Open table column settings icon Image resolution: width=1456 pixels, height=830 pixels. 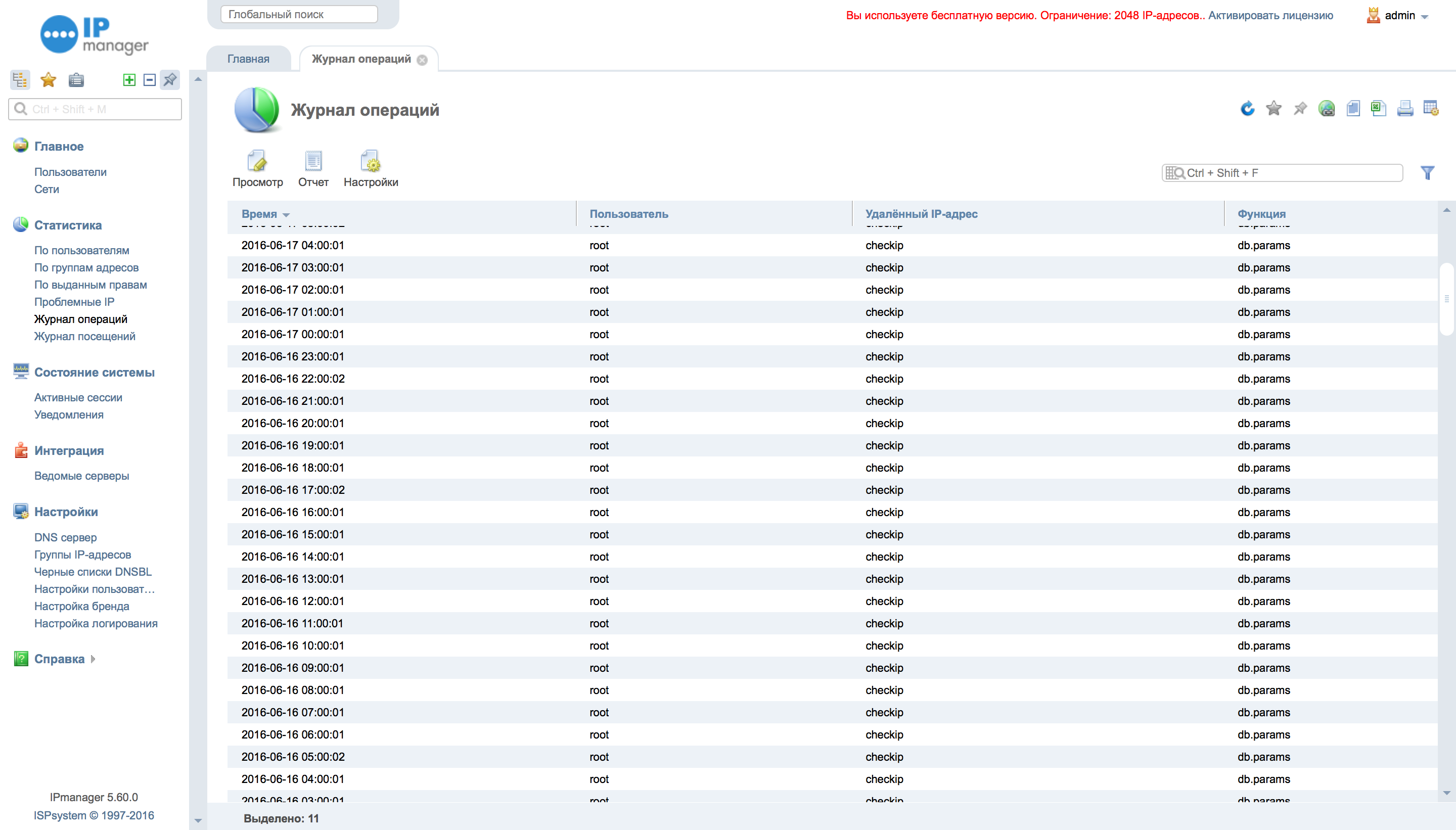point(1431,108)
